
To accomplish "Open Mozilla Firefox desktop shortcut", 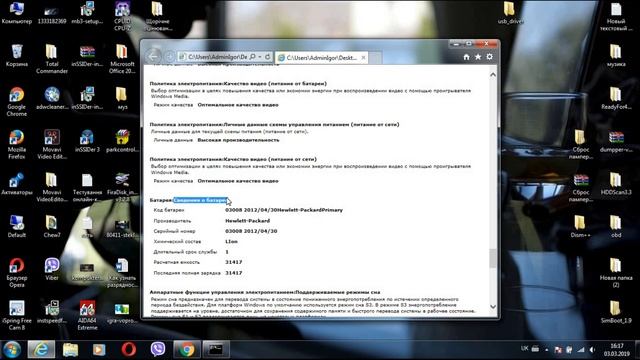I will coord(17,144).
